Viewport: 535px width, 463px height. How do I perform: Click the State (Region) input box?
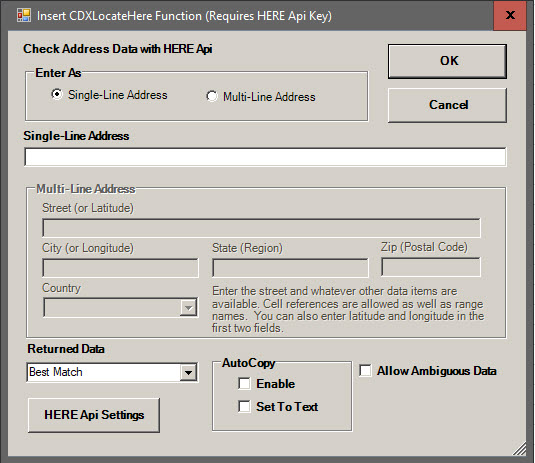[290, 267]
